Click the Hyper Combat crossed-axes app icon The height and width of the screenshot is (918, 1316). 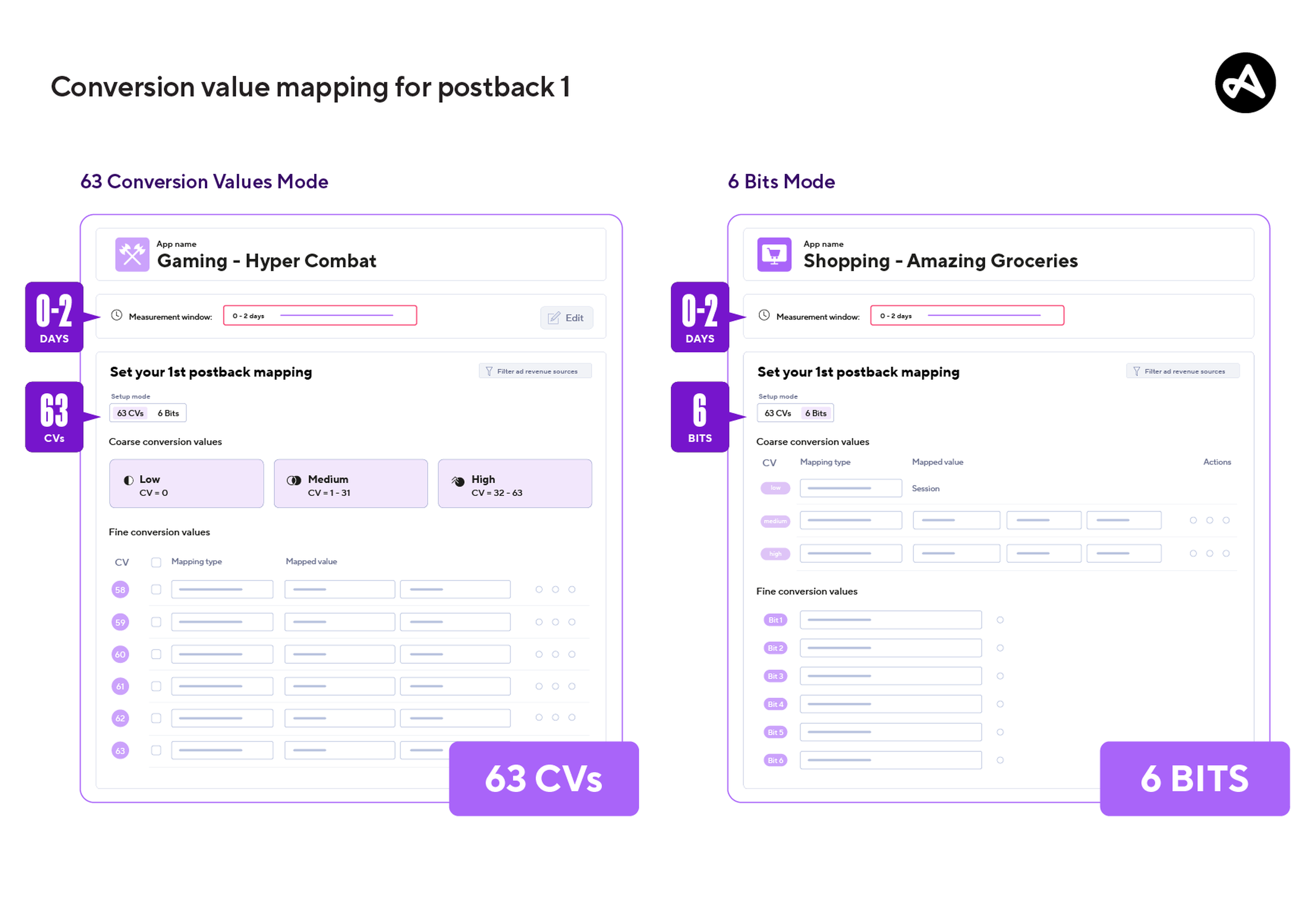[132, 254]
